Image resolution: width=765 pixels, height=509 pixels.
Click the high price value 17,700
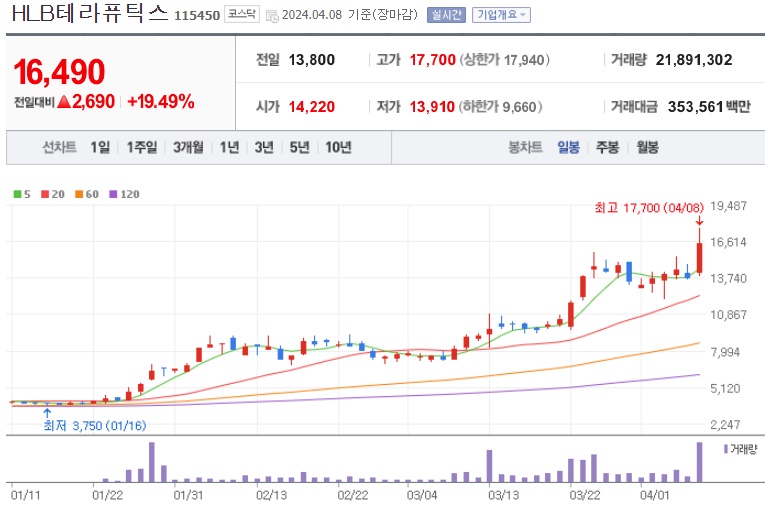coord(432,60)
